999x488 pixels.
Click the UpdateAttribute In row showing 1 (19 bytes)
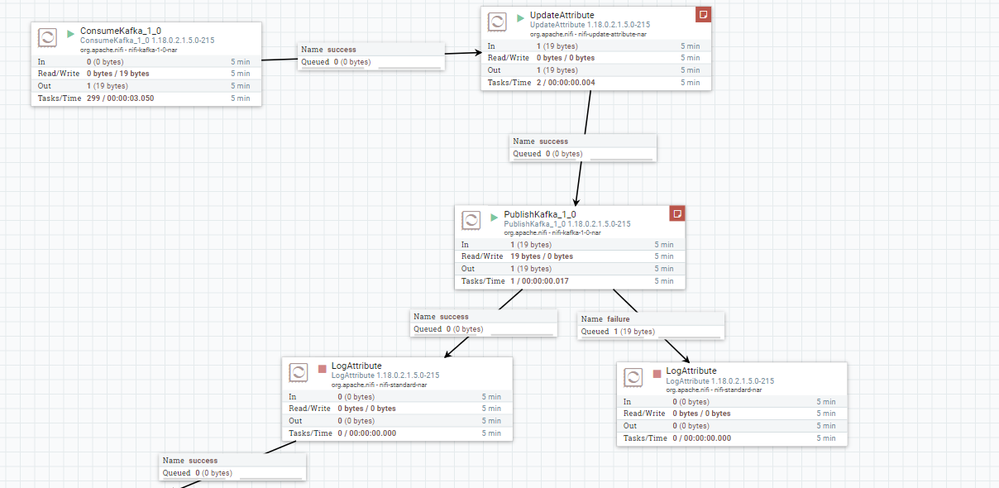(596, 46)
